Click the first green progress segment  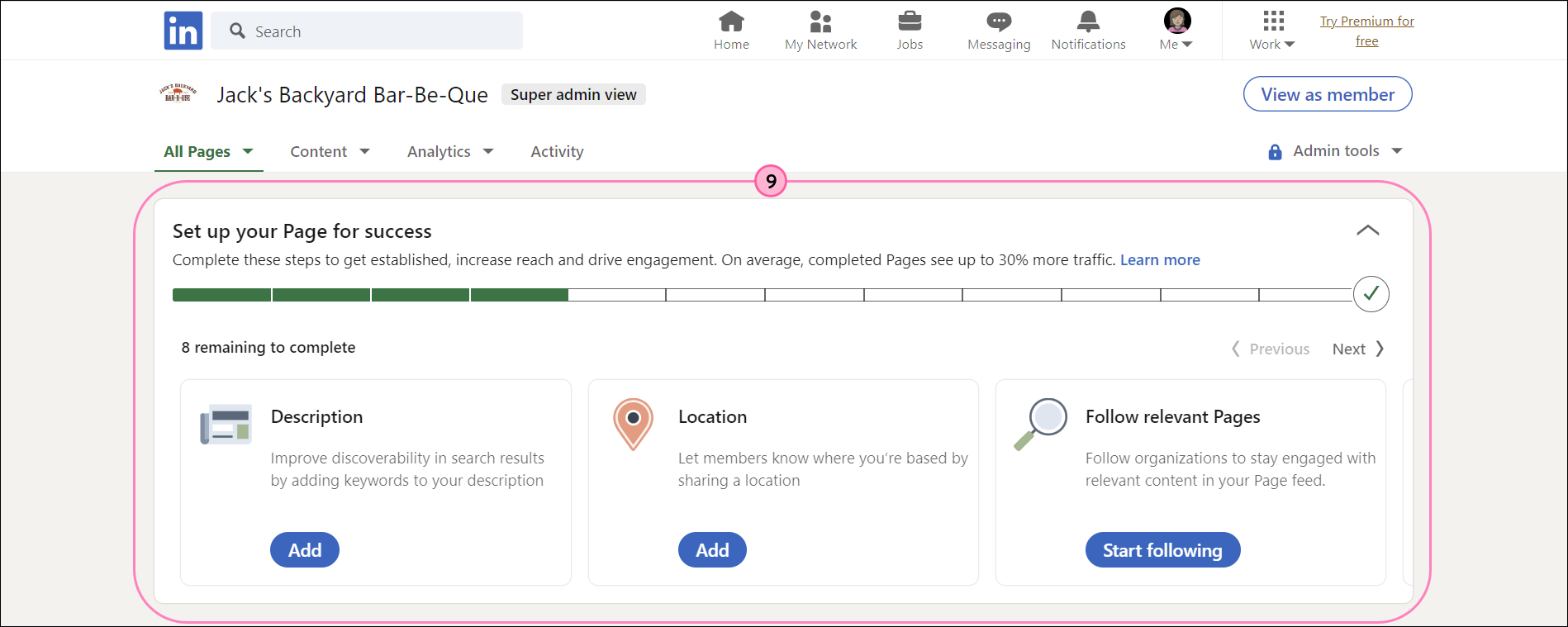(x=221, y=294)
